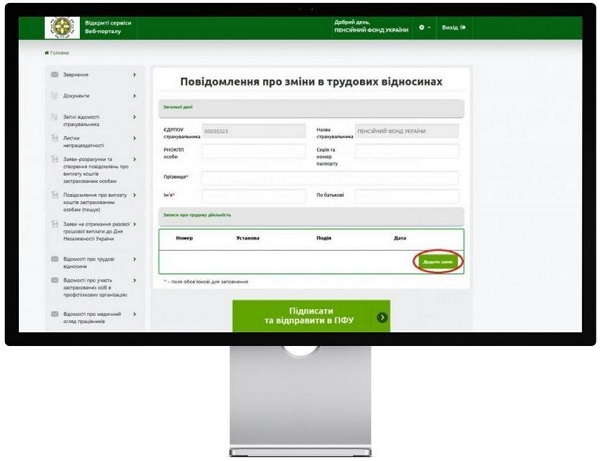Click Головна breadcrumb link
600x461 pixels.
click(60, 53)
